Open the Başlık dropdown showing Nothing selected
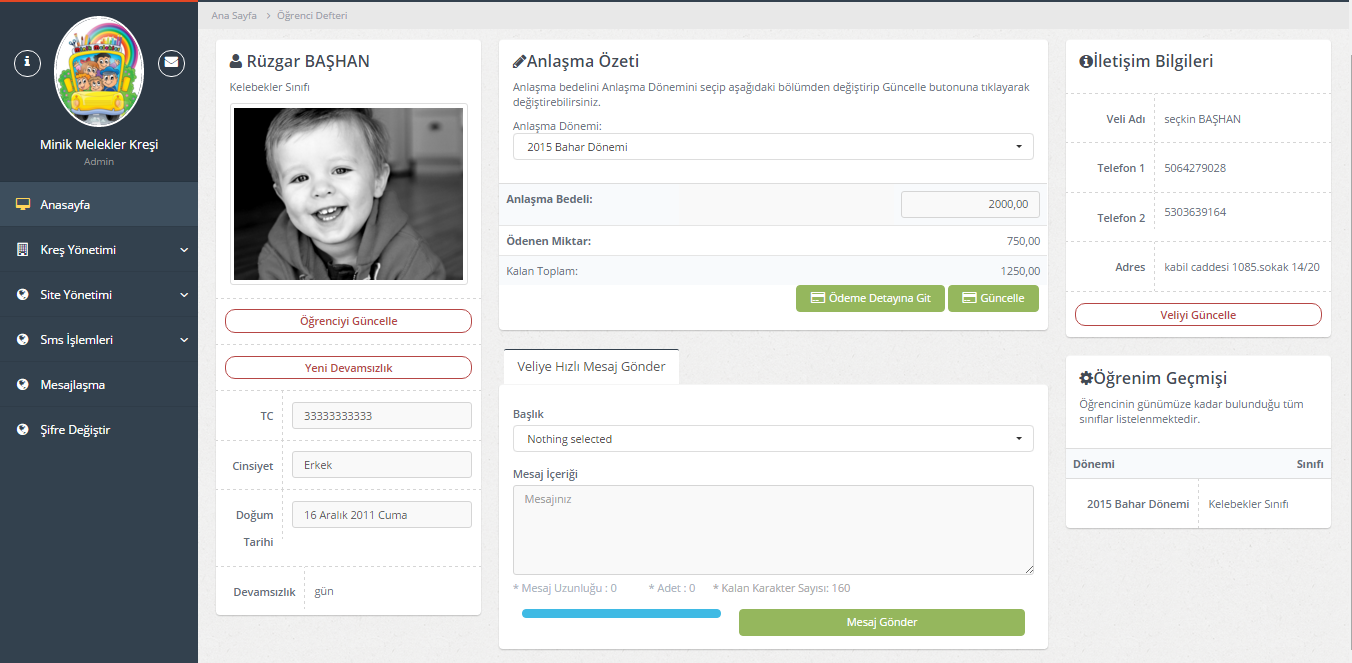1352x663 pixels. click(772, 439)
